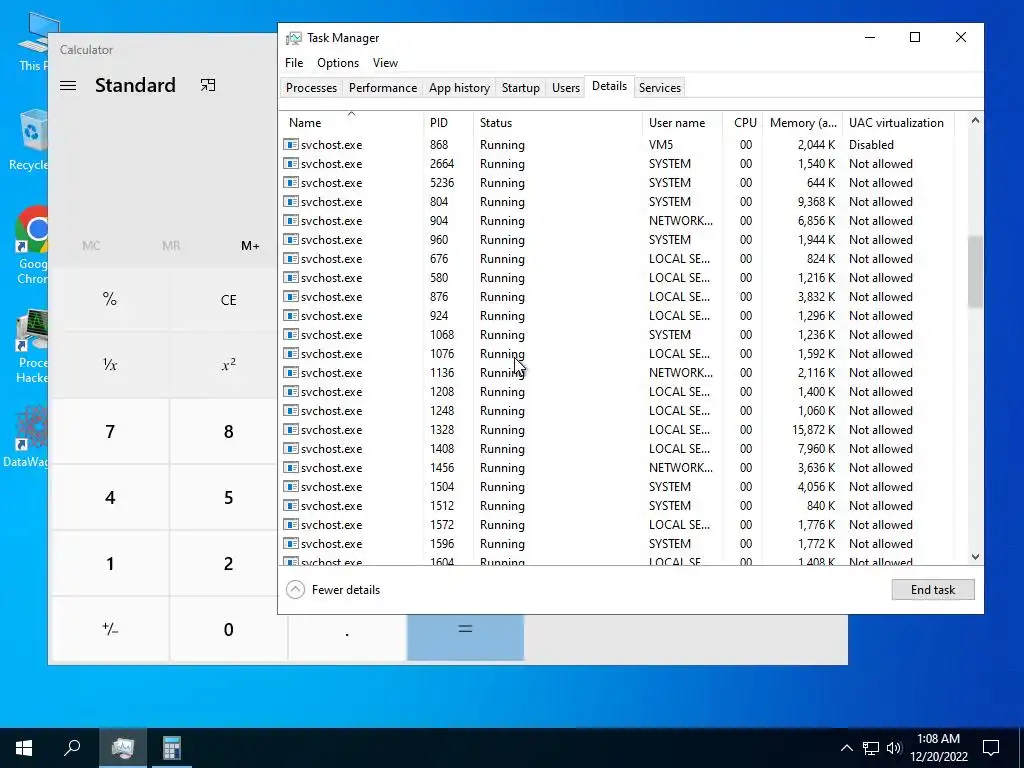Open network status tray icon

click(871, 748)
